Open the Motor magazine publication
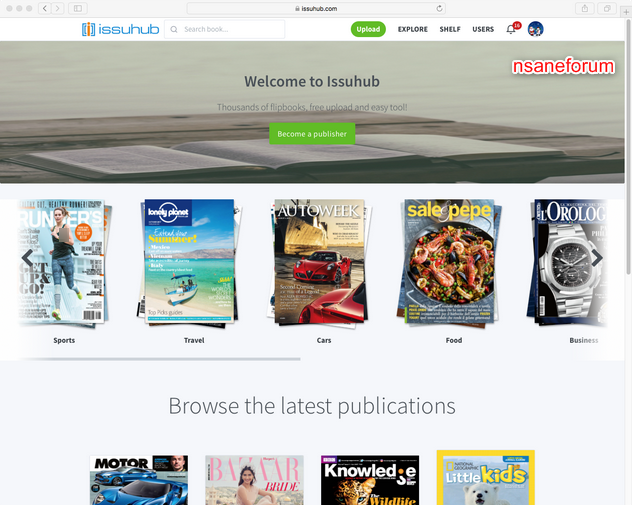The image size is (632, 505). click(139, 480)
